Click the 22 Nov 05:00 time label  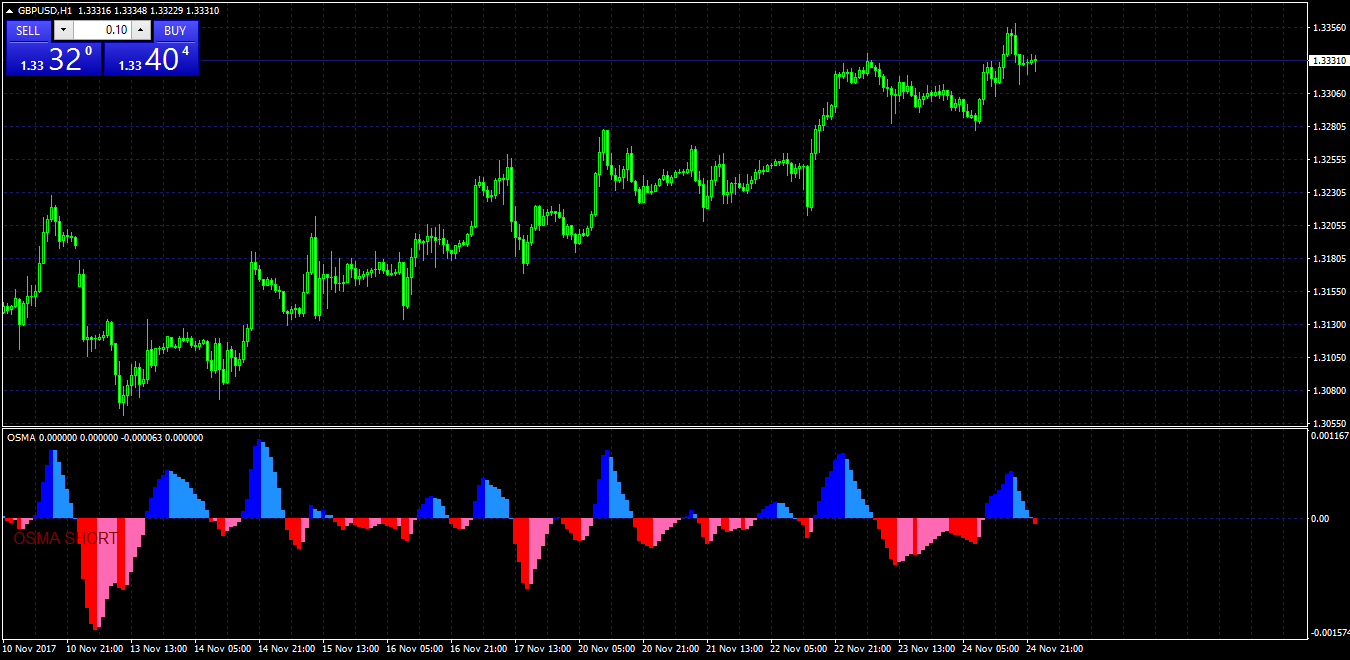(799, 649)
